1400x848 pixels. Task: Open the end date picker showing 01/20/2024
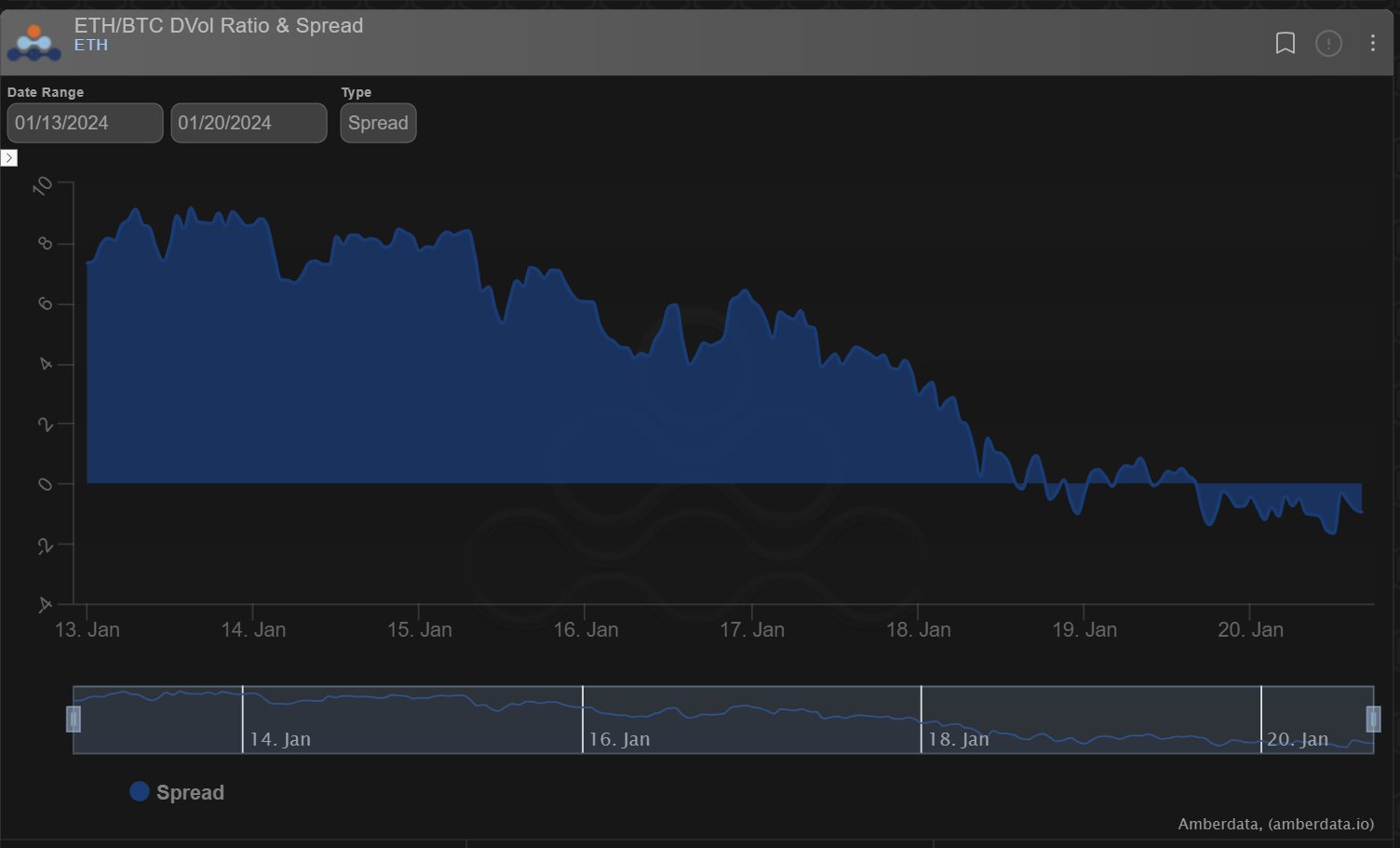[249, 122]
